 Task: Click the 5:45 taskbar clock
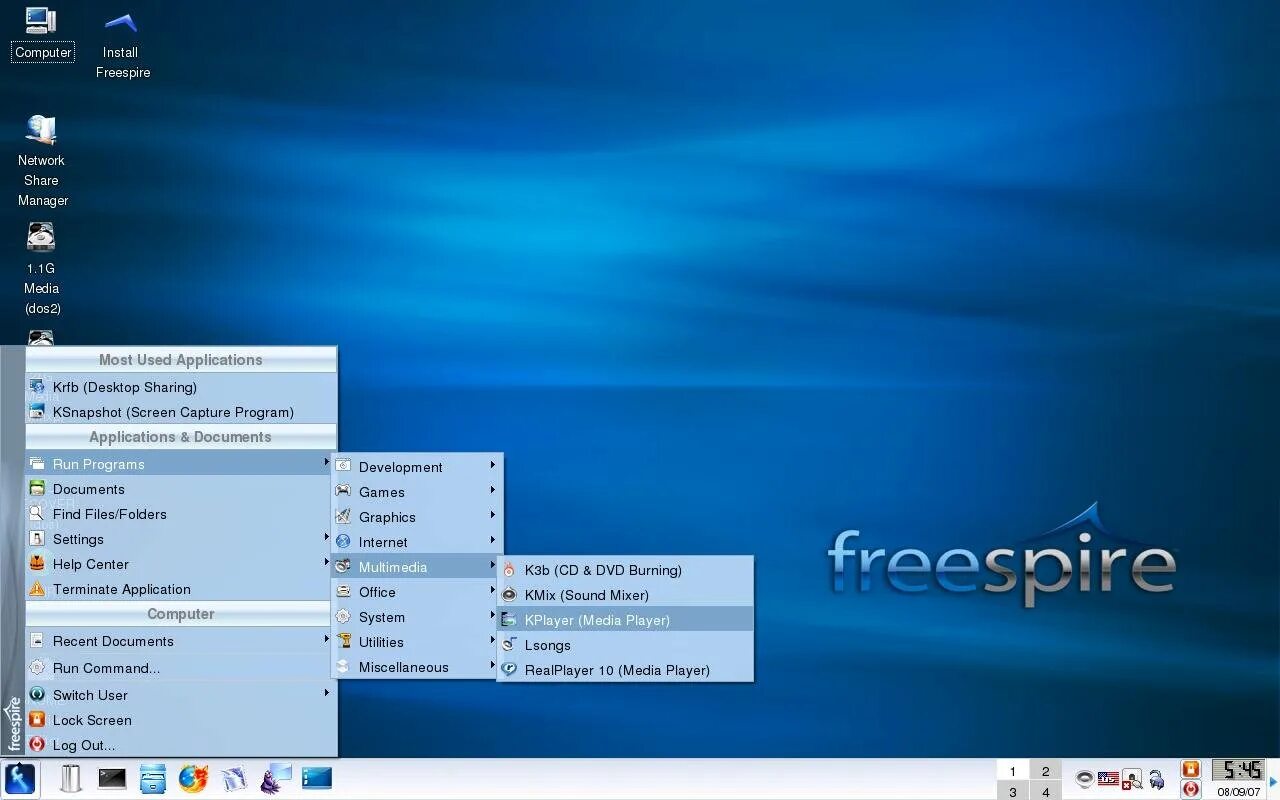click(1238, 770)
